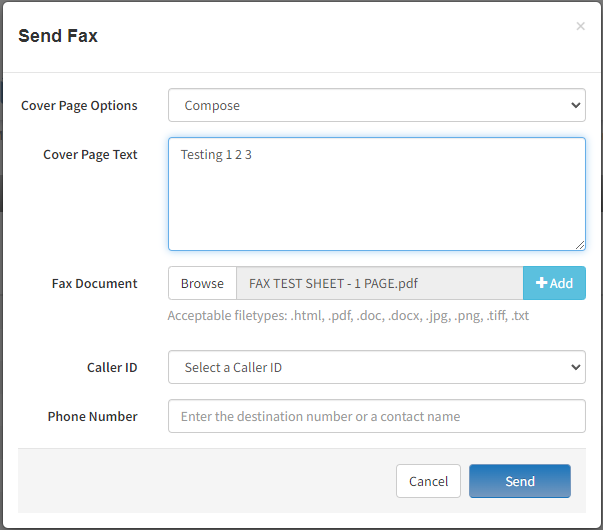Click the Caller ID dropdown chevron arrow
Viewport: 603px width, 530px height.
point(575,367)
